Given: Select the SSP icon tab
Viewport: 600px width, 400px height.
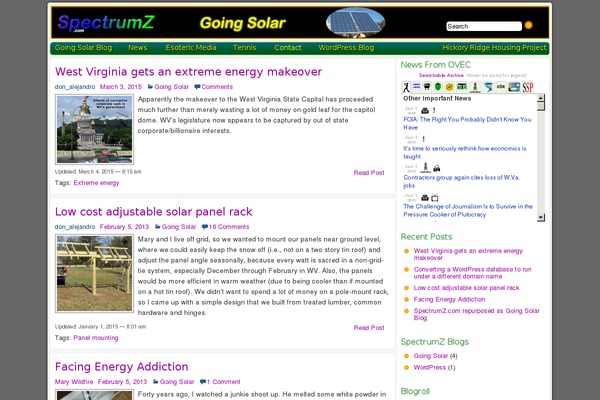Looking at the screenshot, I should tap(528, 87).
